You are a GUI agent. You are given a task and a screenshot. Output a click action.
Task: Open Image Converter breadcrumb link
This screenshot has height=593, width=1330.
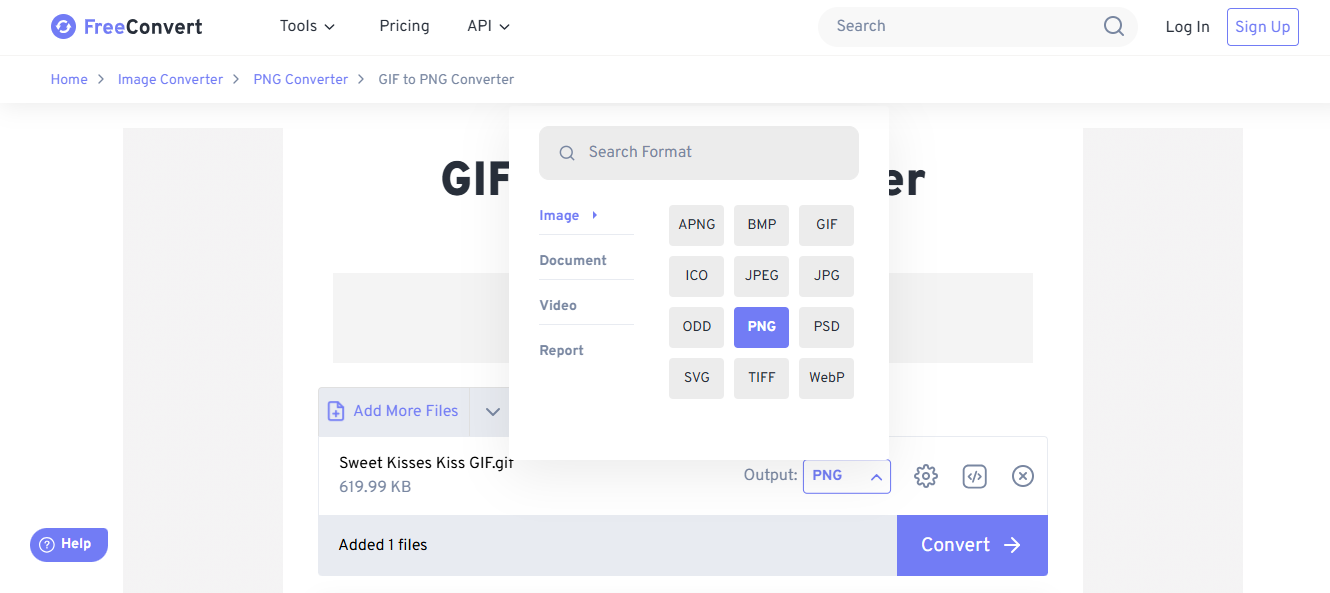[x=170, y=79]
